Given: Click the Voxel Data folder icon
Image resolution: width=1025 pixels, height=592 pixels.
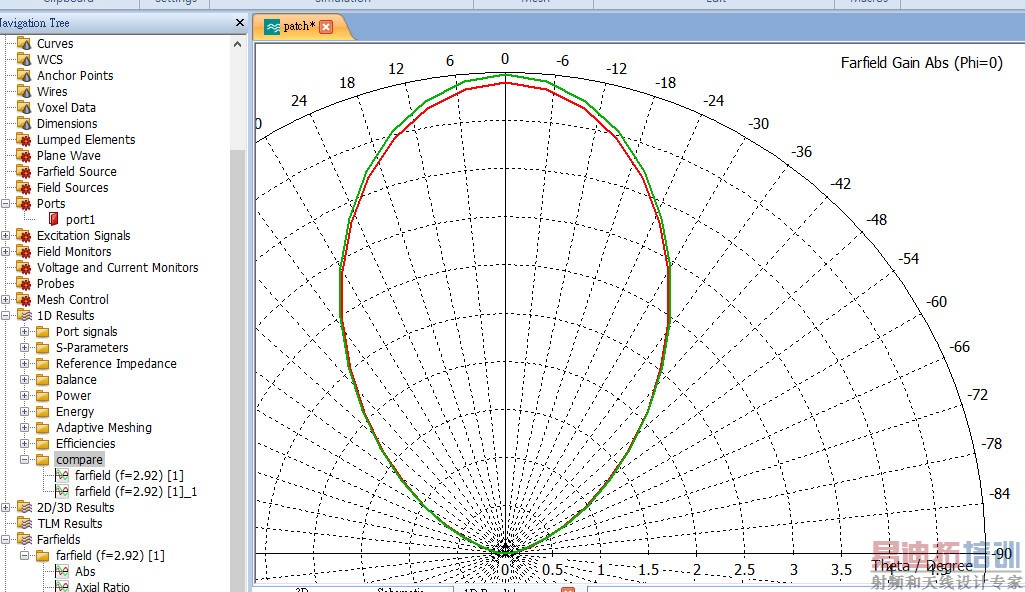Looking at the screenshot, I should [x=24, y=108].
